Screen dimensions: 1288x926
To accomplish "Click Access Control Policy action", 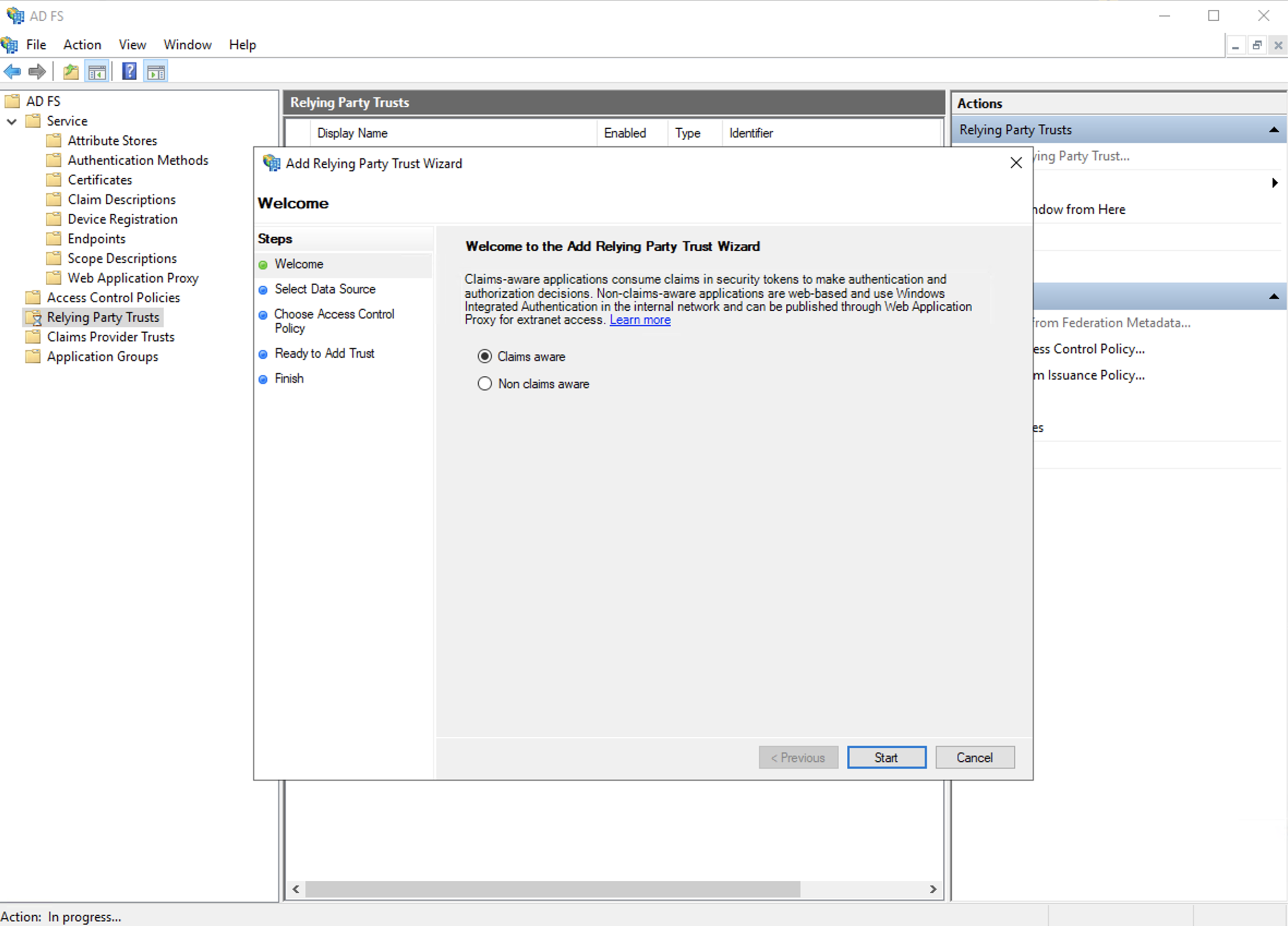I will tap(1088, 349).
